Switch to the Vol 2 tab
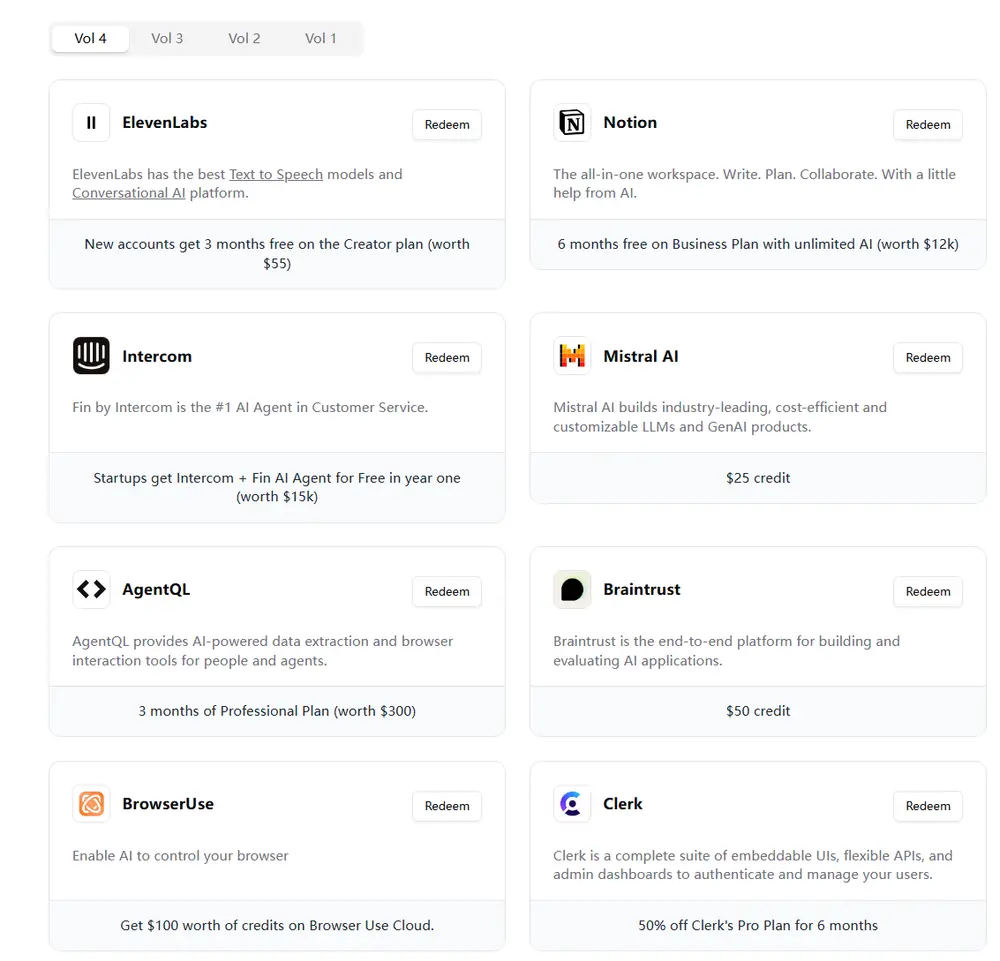The image size is (1000, 961). (x=244, y=38)
